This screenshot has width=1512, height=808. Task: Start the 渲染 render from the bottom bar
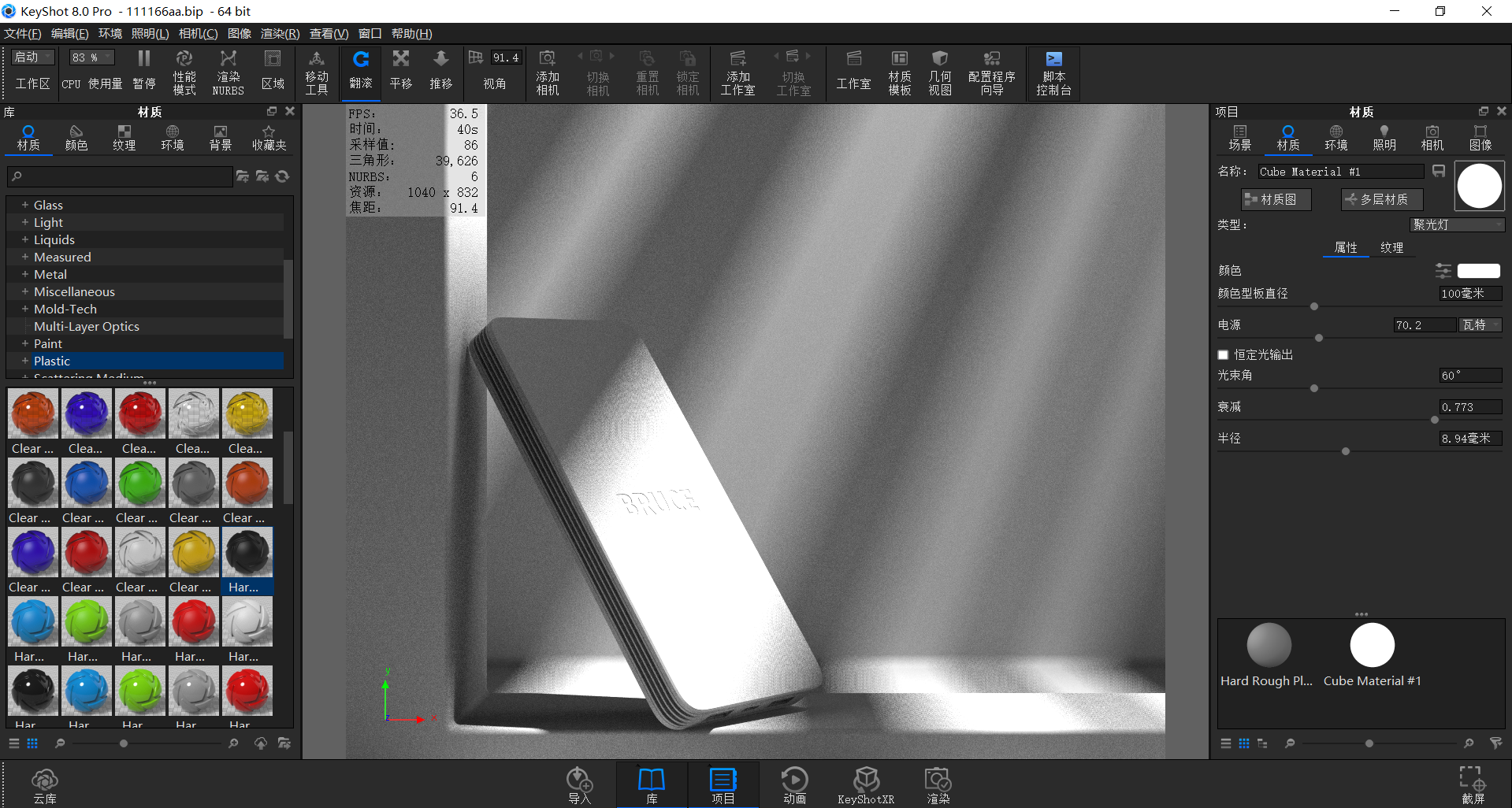click(x=937, y=784)
